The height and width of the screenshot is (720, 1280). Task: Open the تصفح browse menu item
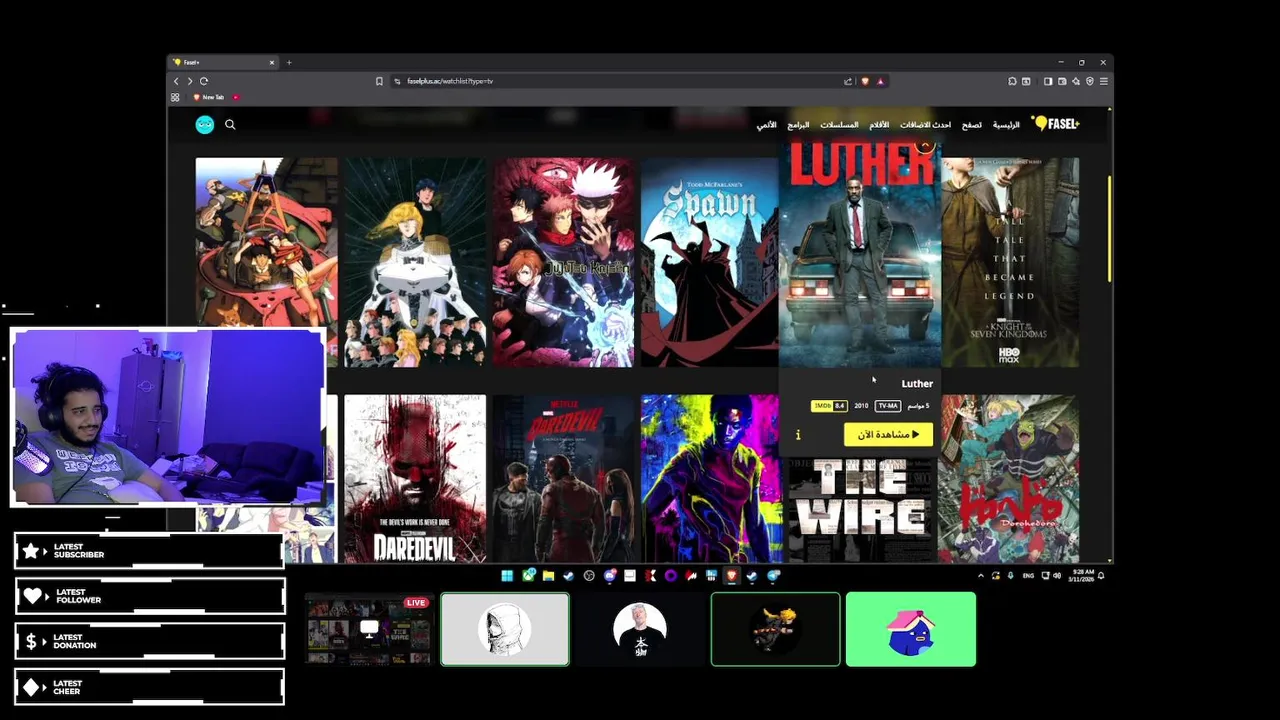(x=972, y=125)
